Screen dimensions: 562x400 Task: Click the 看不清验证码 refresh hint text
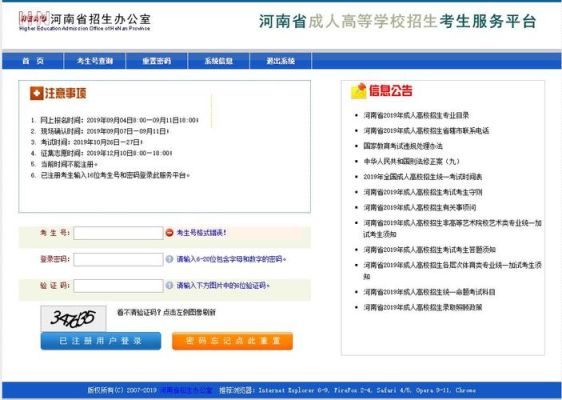[166, 313]
